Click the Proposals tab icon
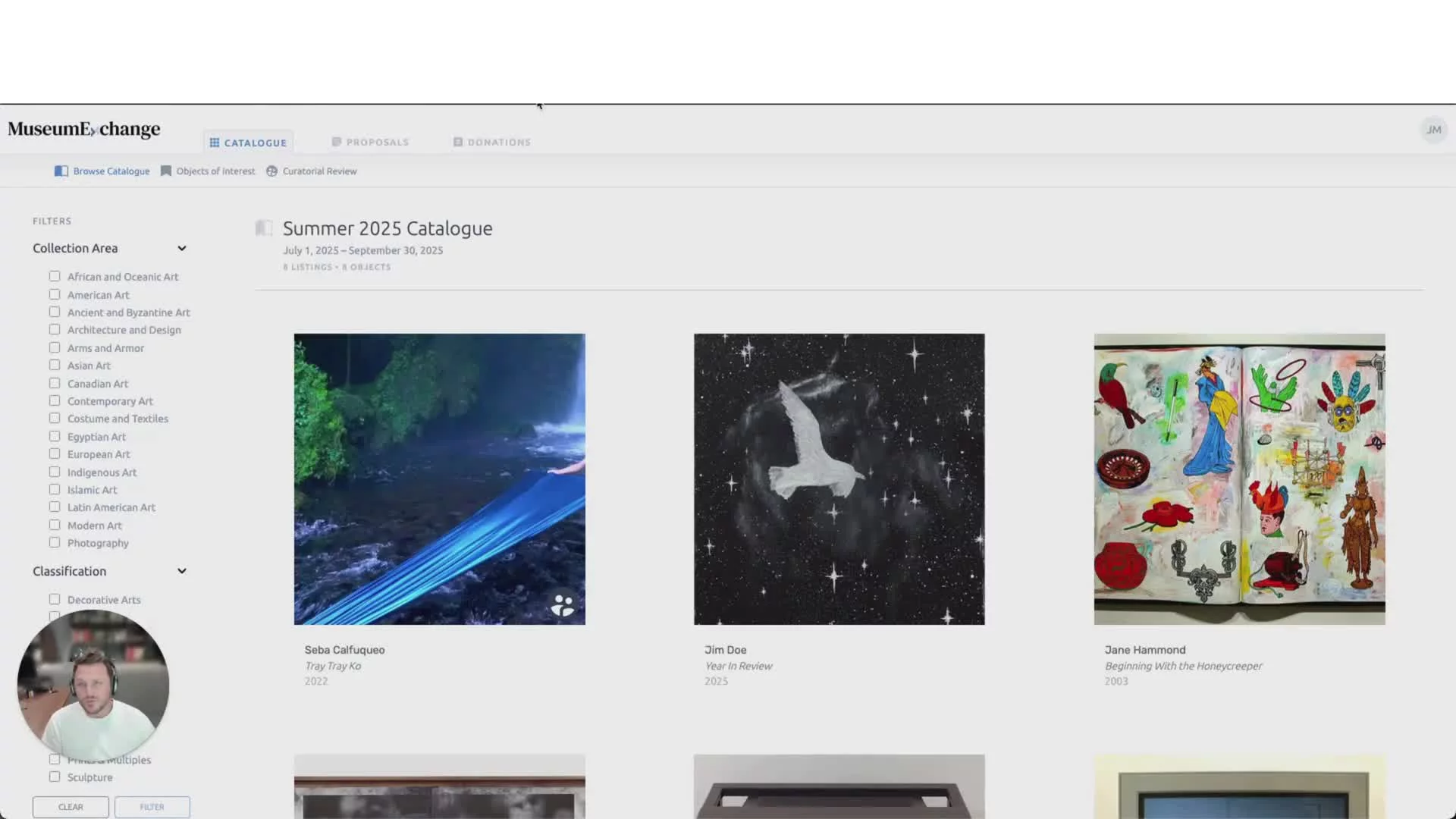The width and height of the screenshot is (1456, 819). point(337,142)
